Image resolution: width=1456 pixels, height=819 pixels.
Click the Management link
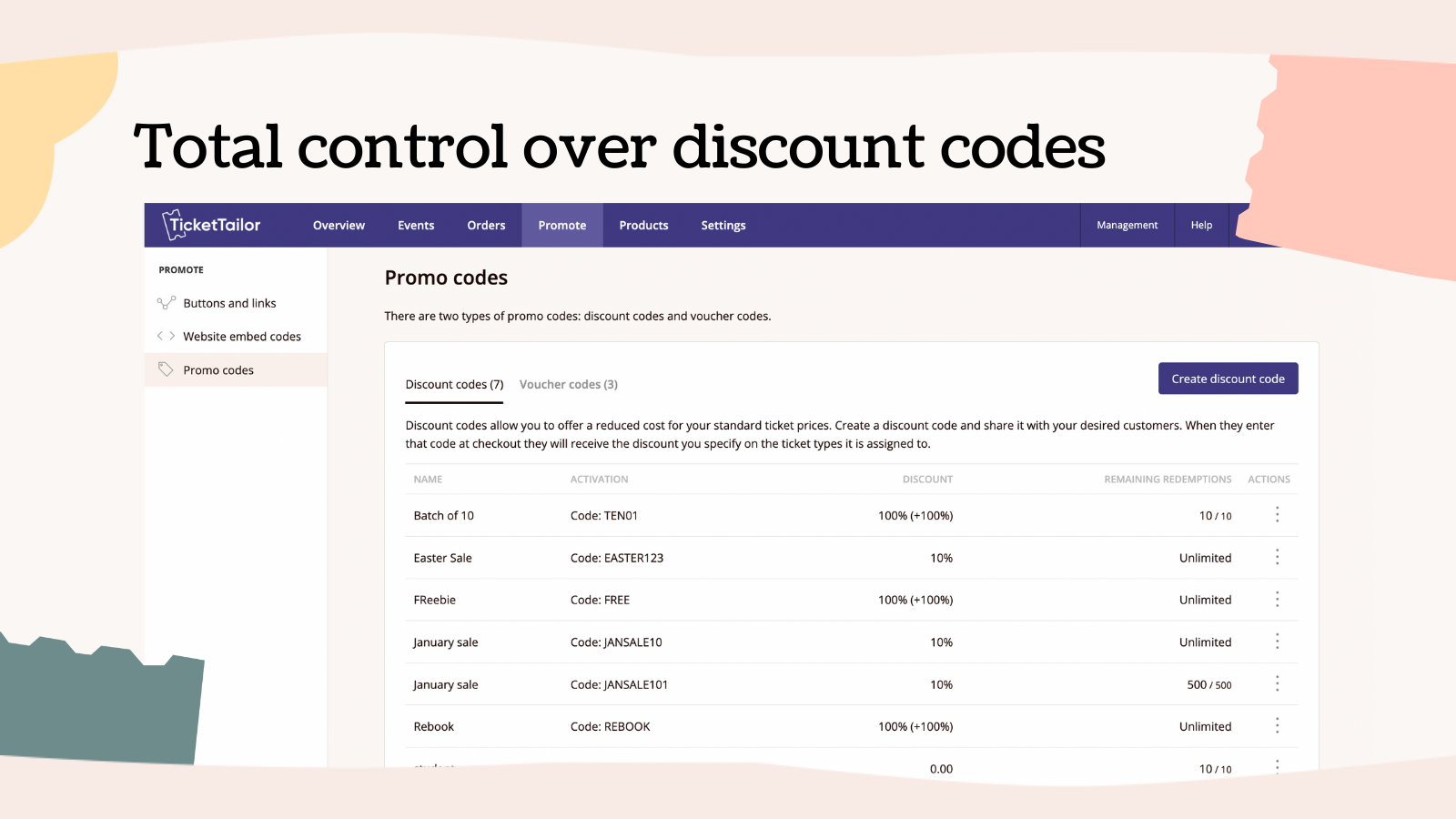click(1127, 226)
